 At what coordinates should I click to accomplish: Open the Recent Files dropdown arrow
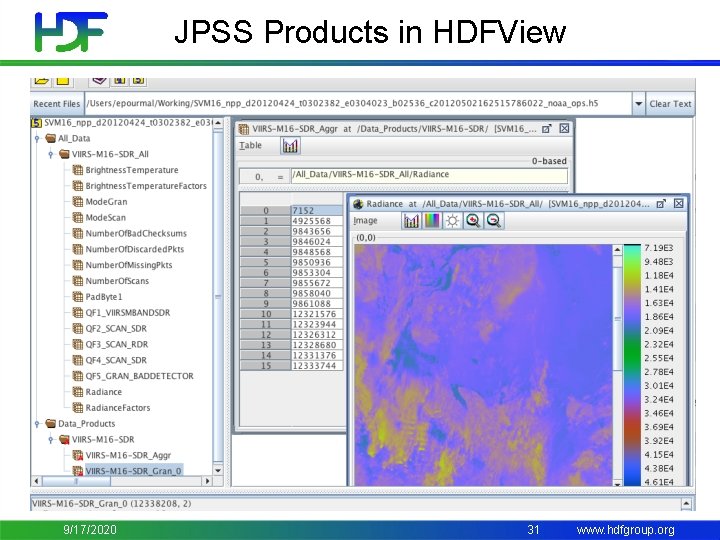(638, 104)
